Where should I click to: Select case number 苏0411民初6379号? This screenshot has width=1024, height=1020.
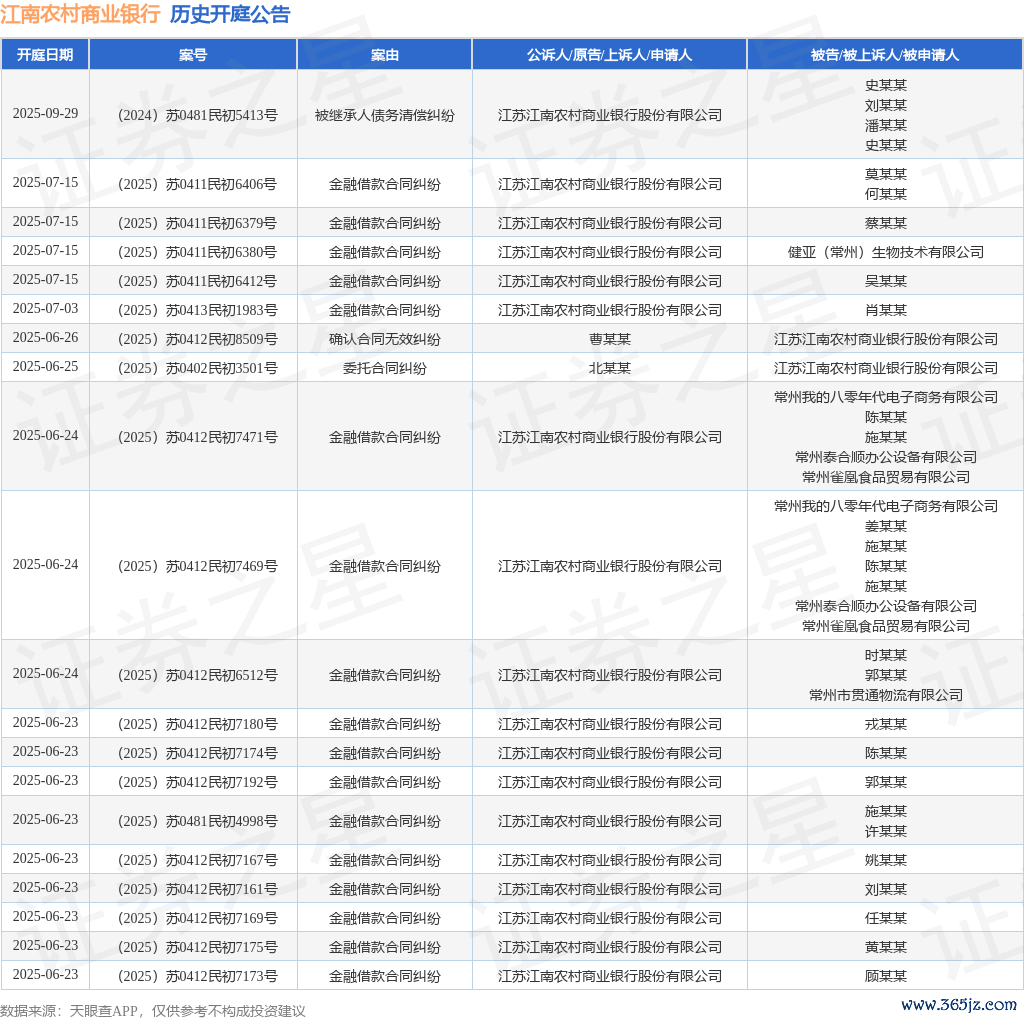pyautogui.click(x=197, y=223)
